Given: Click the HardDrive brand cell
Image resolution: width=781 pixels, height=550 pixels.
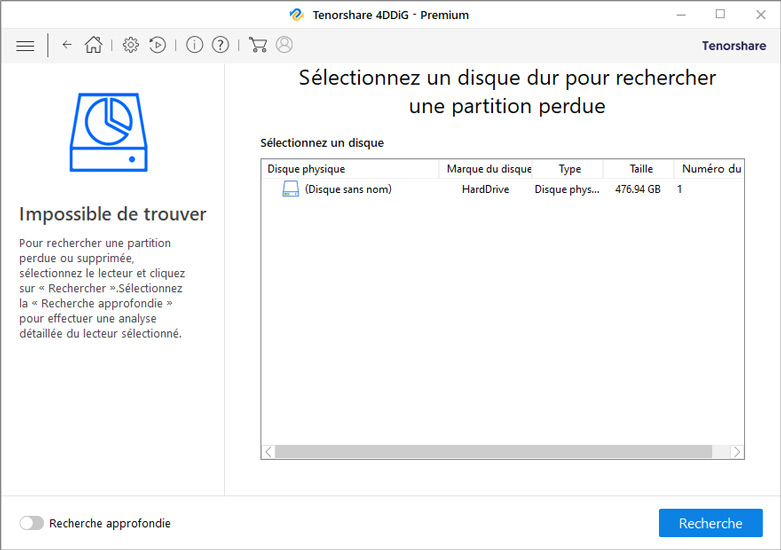Looking at the screenshot, I should (485, 189).
